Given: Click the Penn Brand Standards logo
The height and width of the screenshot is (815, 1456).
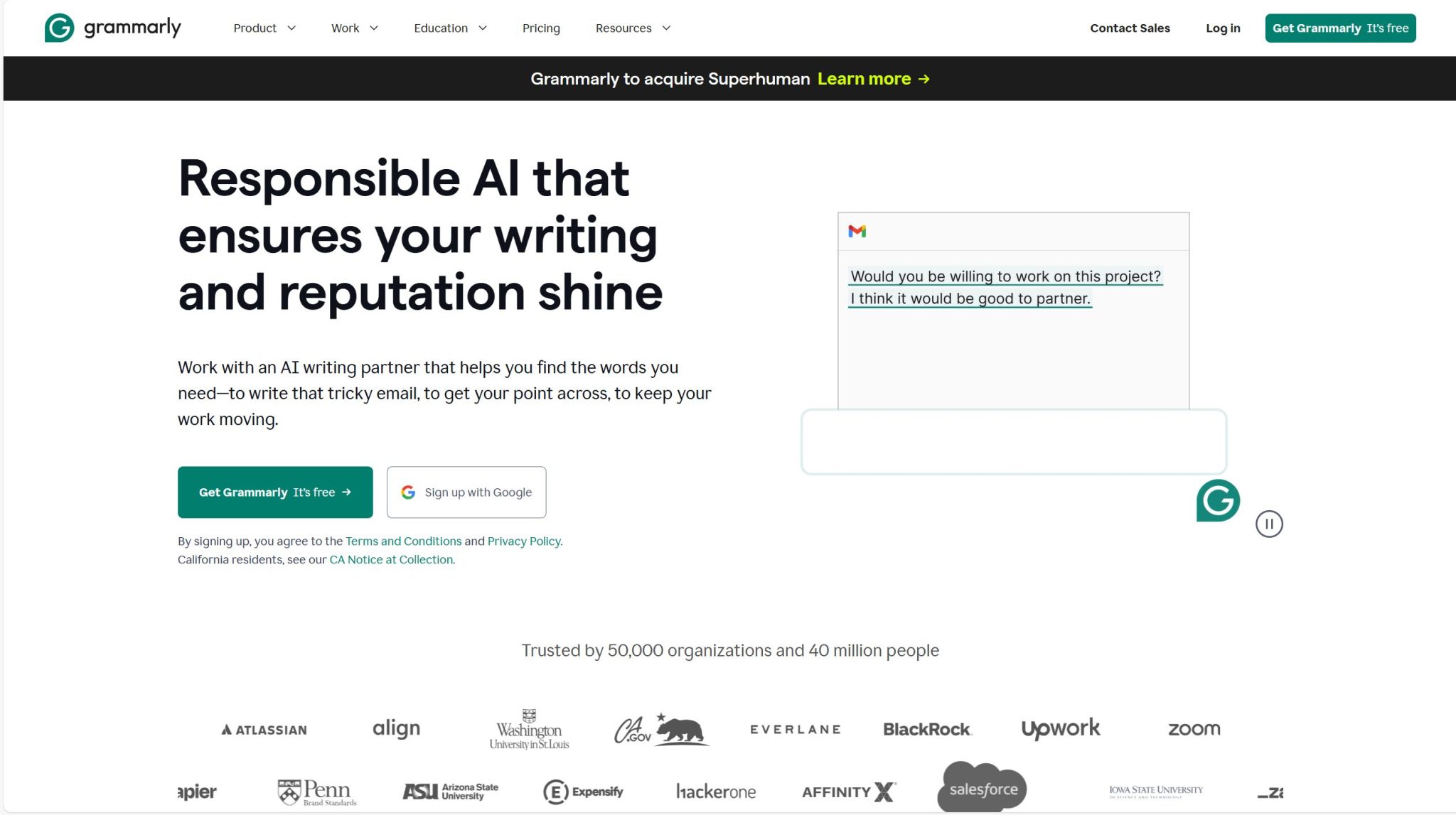Looking at the screenshot, I should point(317,792).
